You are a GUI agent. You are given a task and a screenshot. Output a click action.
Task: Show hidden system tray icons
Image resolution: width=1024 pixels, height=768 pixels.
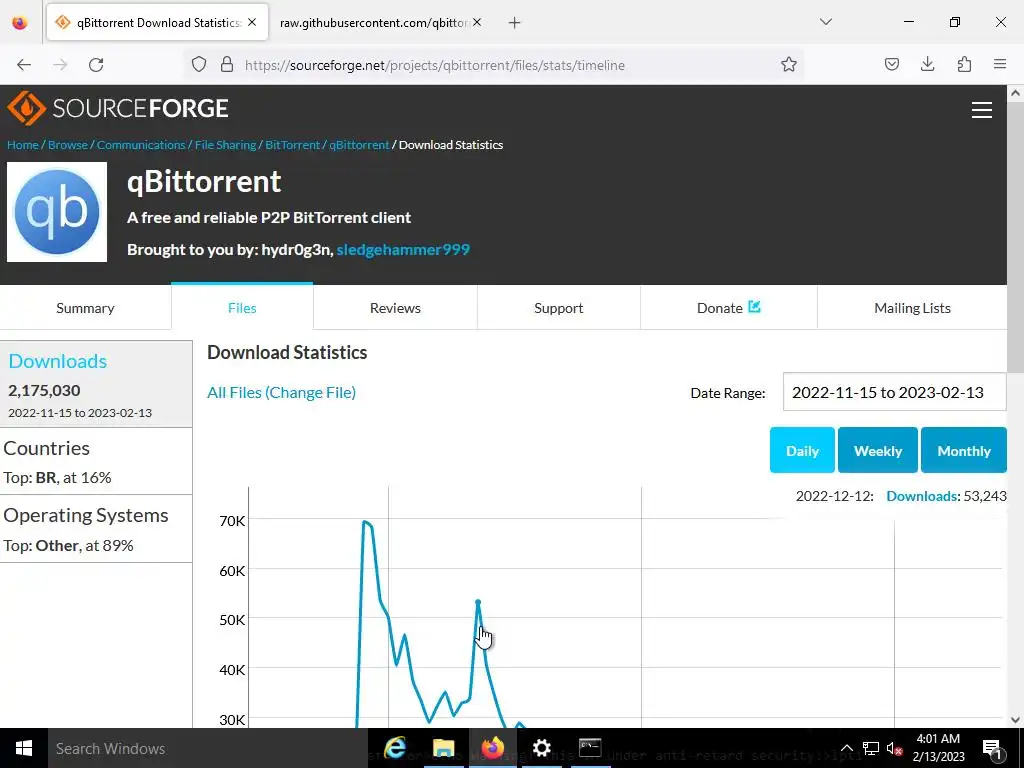(x=846, y=748)
